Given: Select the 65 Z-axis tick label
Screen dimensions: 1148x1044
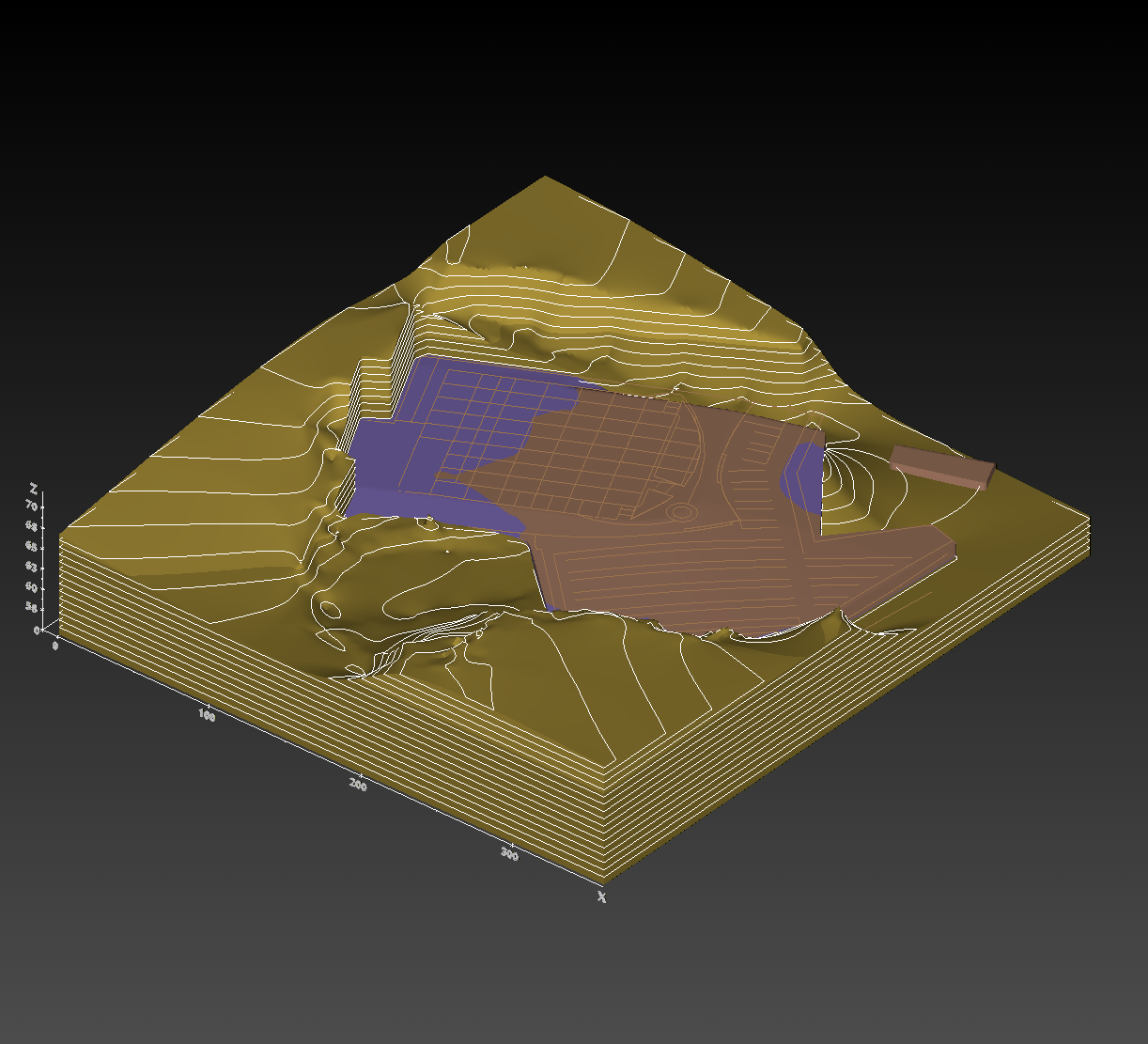Looking at the screenshot, I should (31, 547).
